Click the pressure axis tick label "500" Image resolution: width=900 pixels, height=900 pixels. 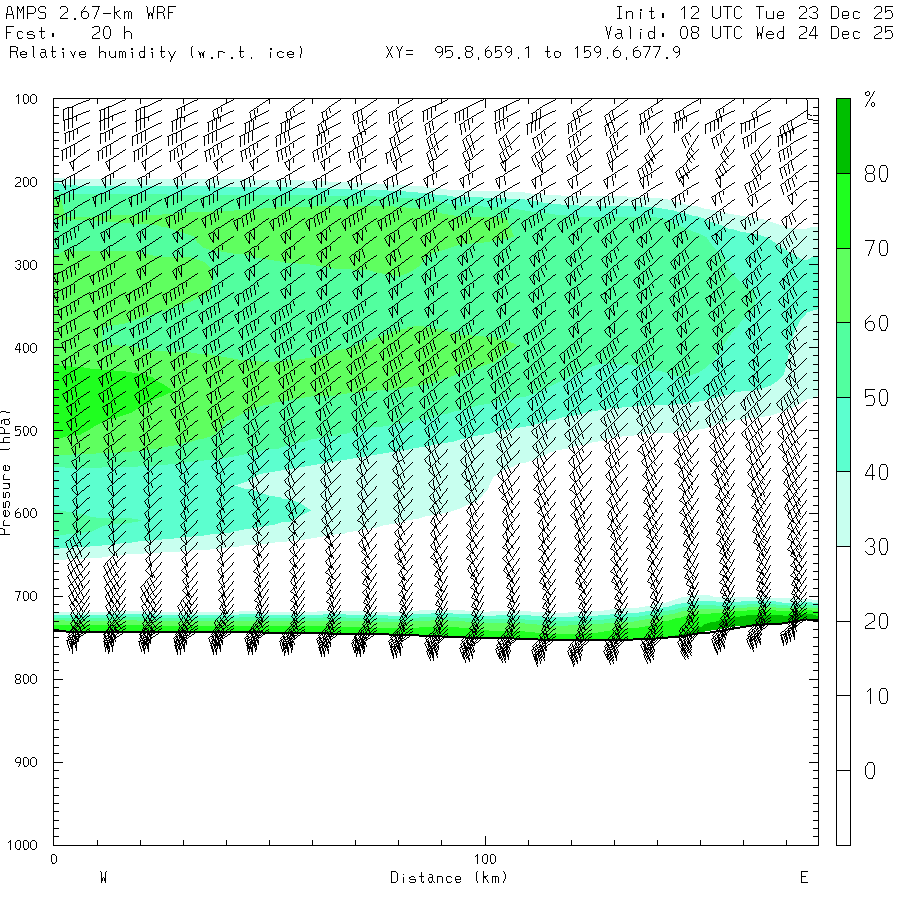26,431
